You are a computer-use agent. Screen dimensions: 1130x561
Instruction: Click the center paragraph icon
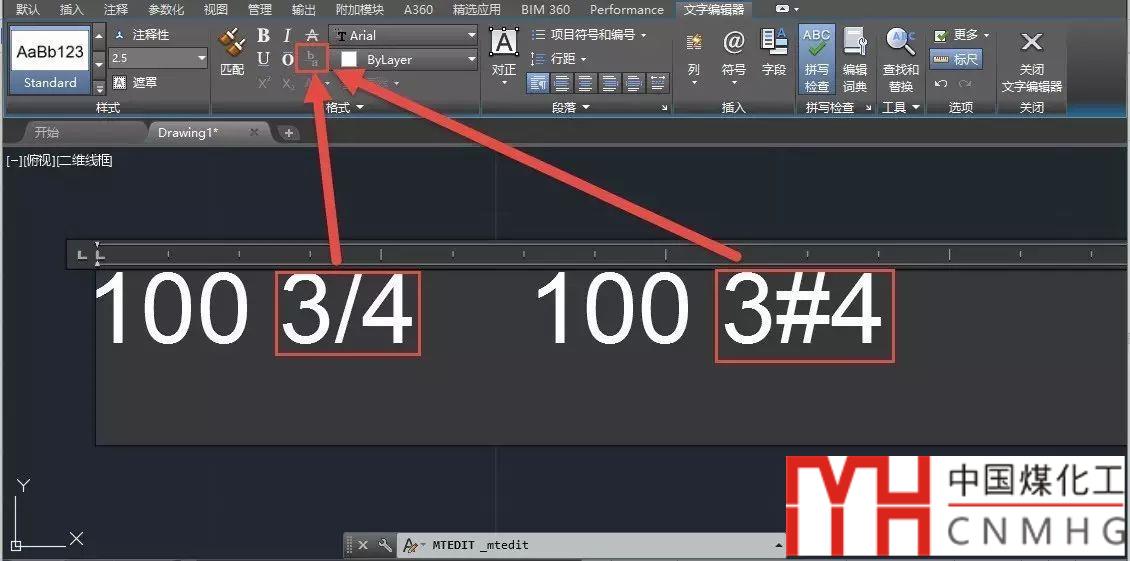(585, 83)
